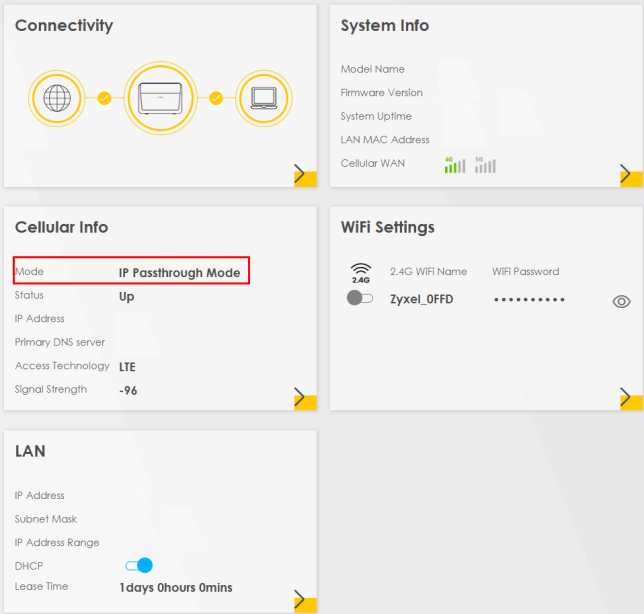
Task: Click the 2.4G WiFi signal icon
Action: [360, 273]
